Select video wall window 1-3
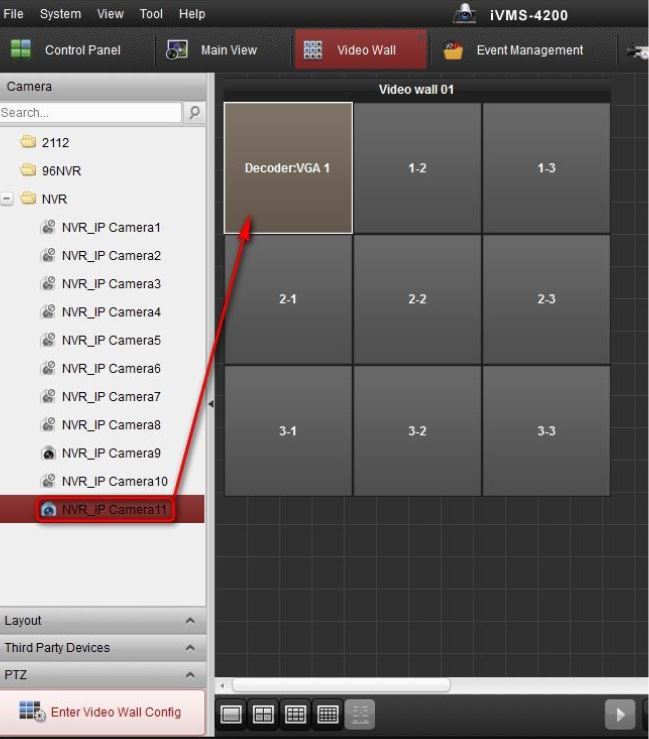Image resolution: width=649 pixels, height=739 pixels. 546,168
